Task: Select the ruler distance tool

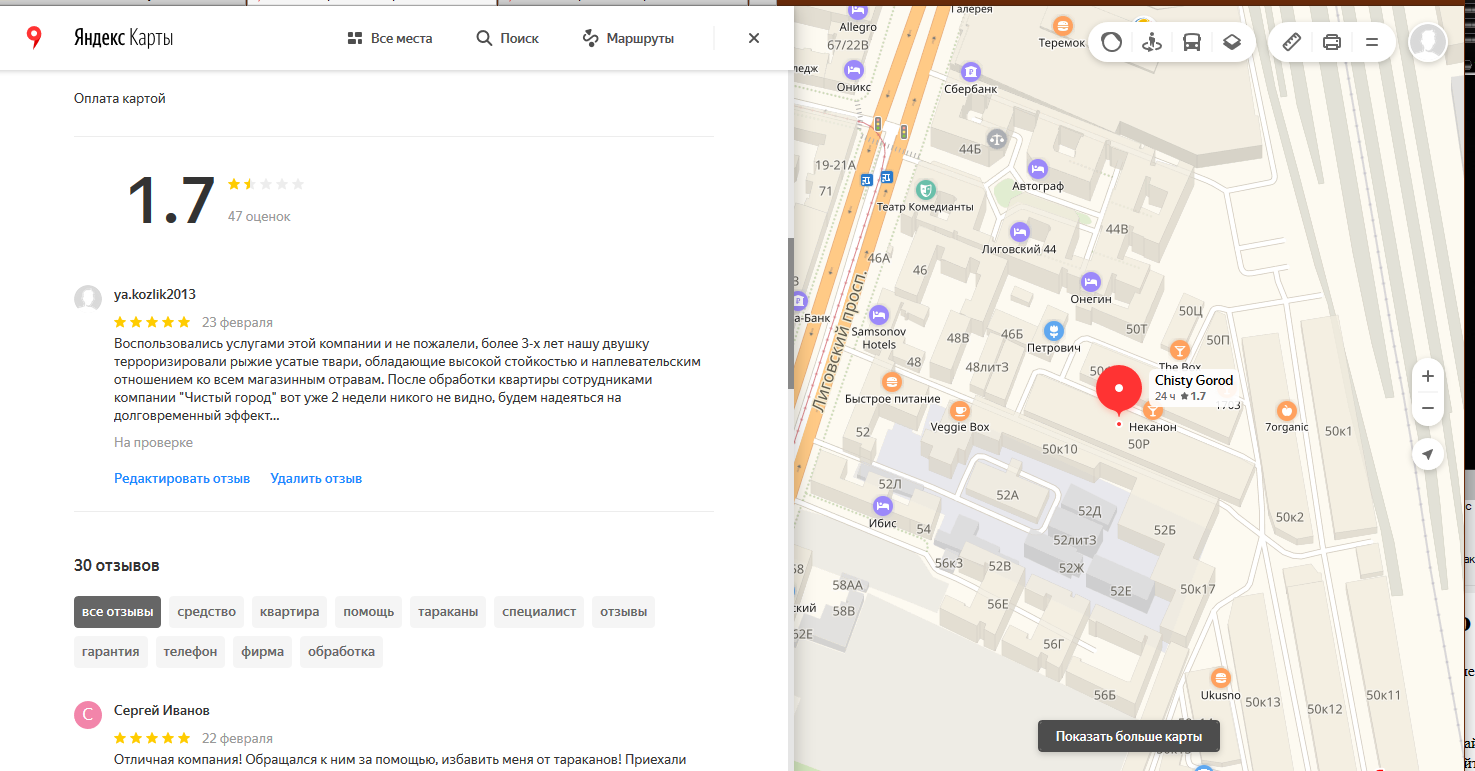Action: tap(1291, 42)
